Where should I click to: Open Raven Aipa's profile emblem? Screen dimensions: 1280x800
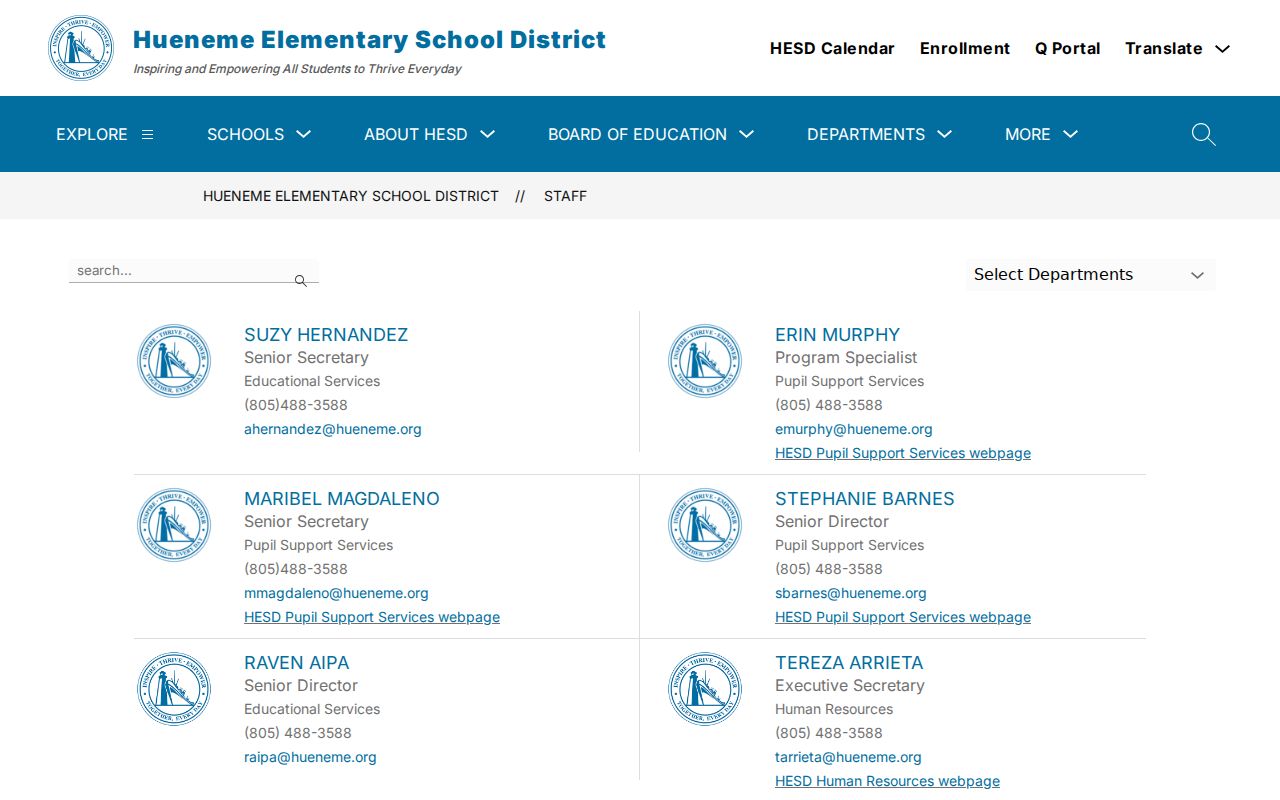click(174, 689)
